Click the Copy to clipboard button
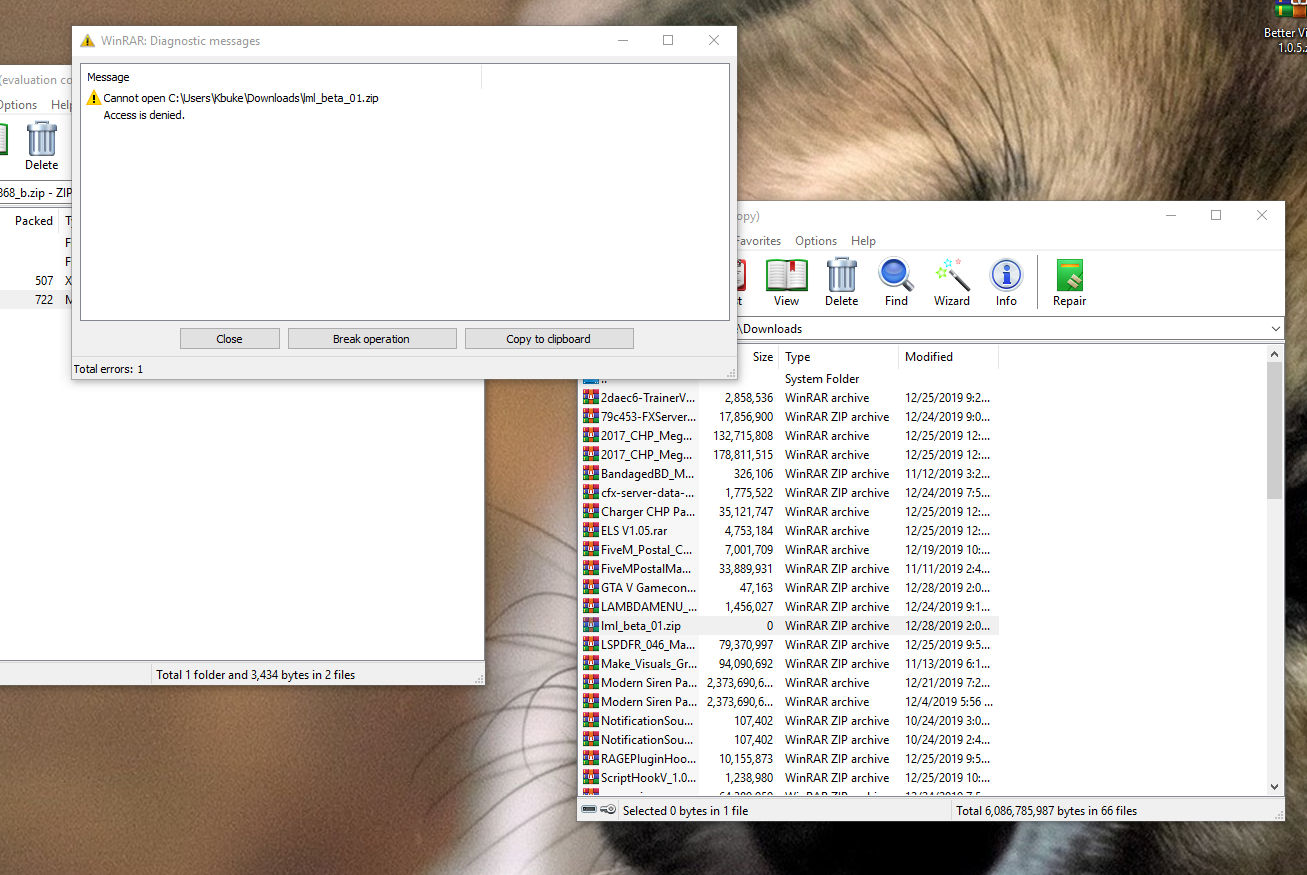The height and width of the screenshot is (875, 1307). (x=548, y=339)
